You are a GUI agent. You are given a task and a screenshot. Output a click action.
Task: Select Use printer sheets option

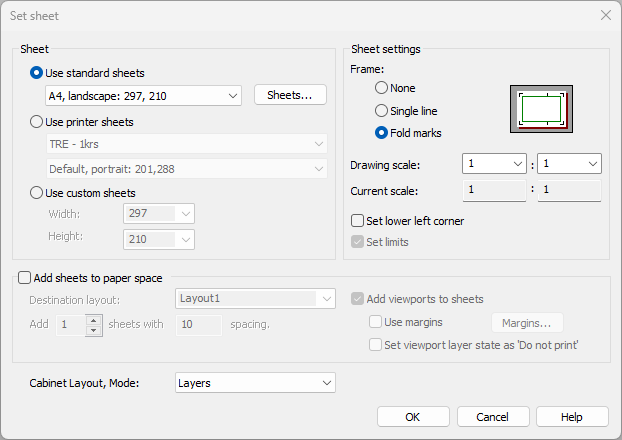pyautogui.click(x=38, y=122)
